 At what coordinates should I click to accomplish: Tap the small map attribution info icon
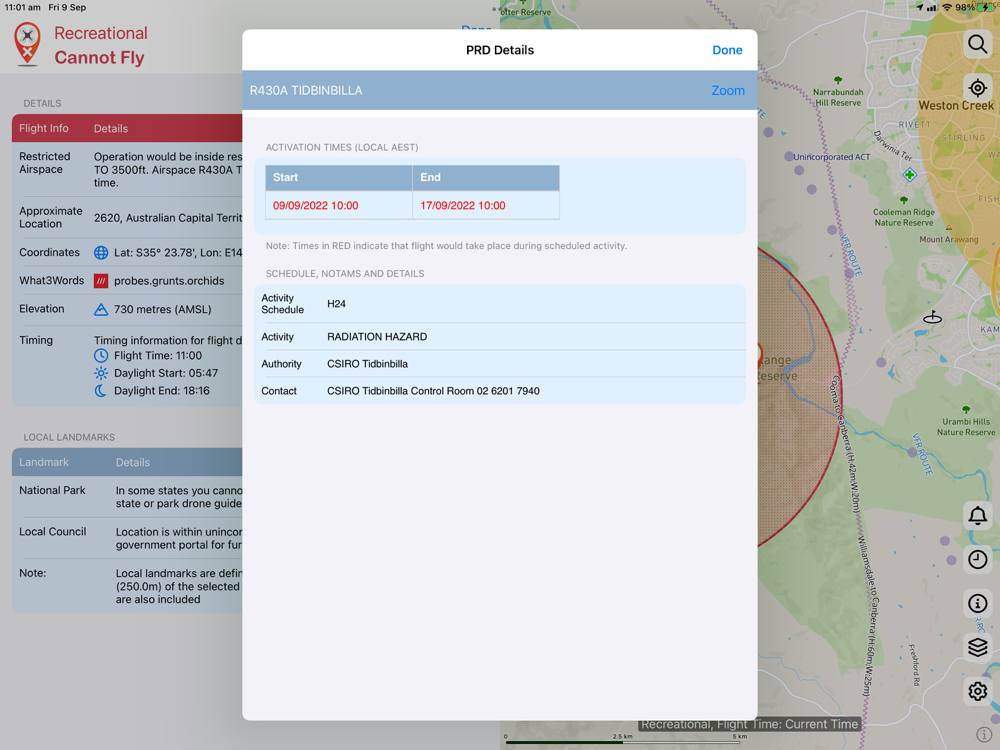[x=983, y=735]
